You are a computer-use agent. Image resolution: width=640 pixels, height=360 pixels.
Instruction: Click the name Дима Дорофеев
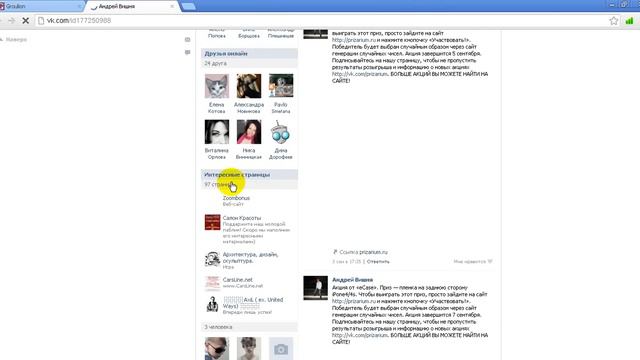click(x=281, y=153)
